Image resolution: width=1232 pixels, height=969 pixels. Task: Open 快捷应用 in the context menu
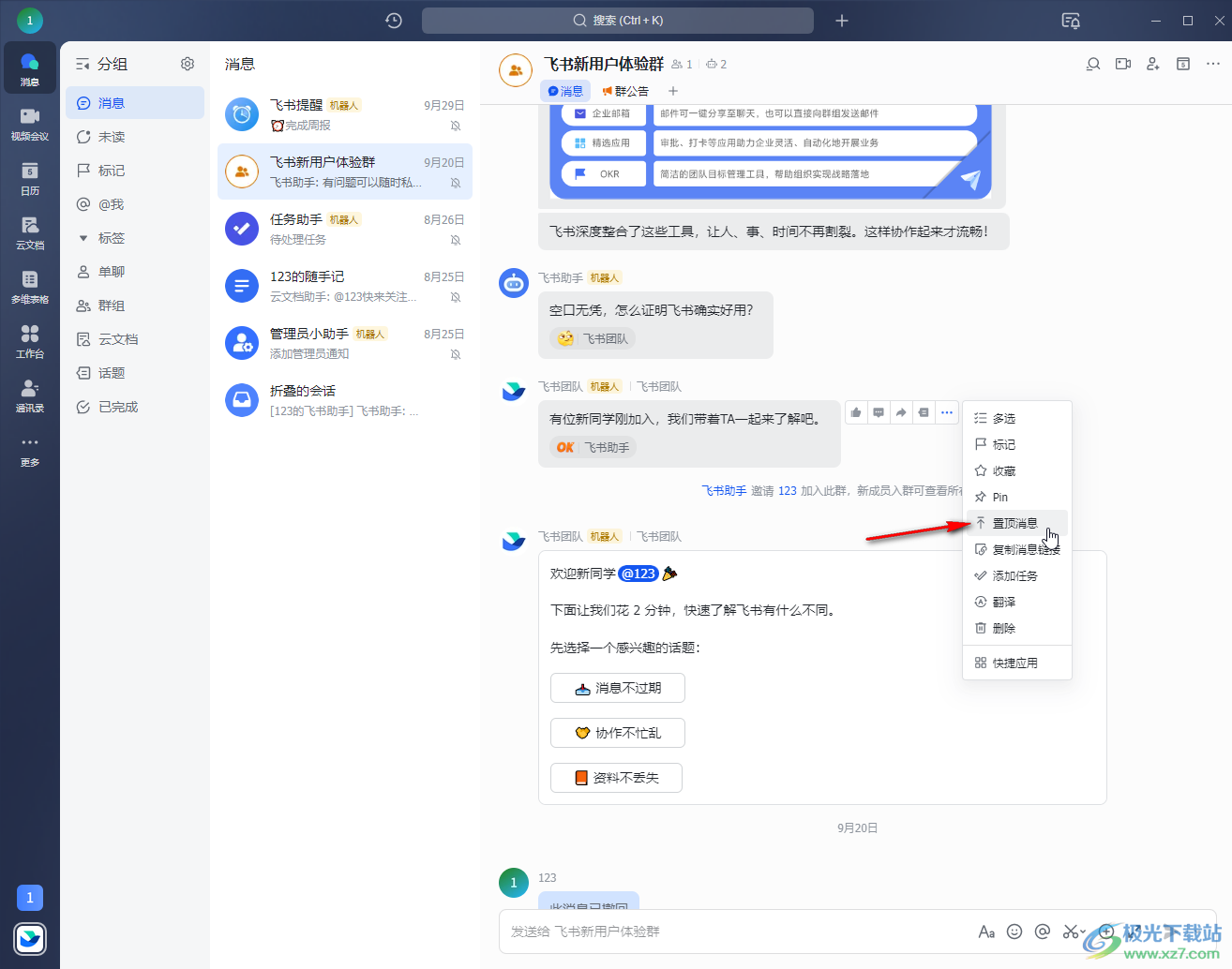1017,663
